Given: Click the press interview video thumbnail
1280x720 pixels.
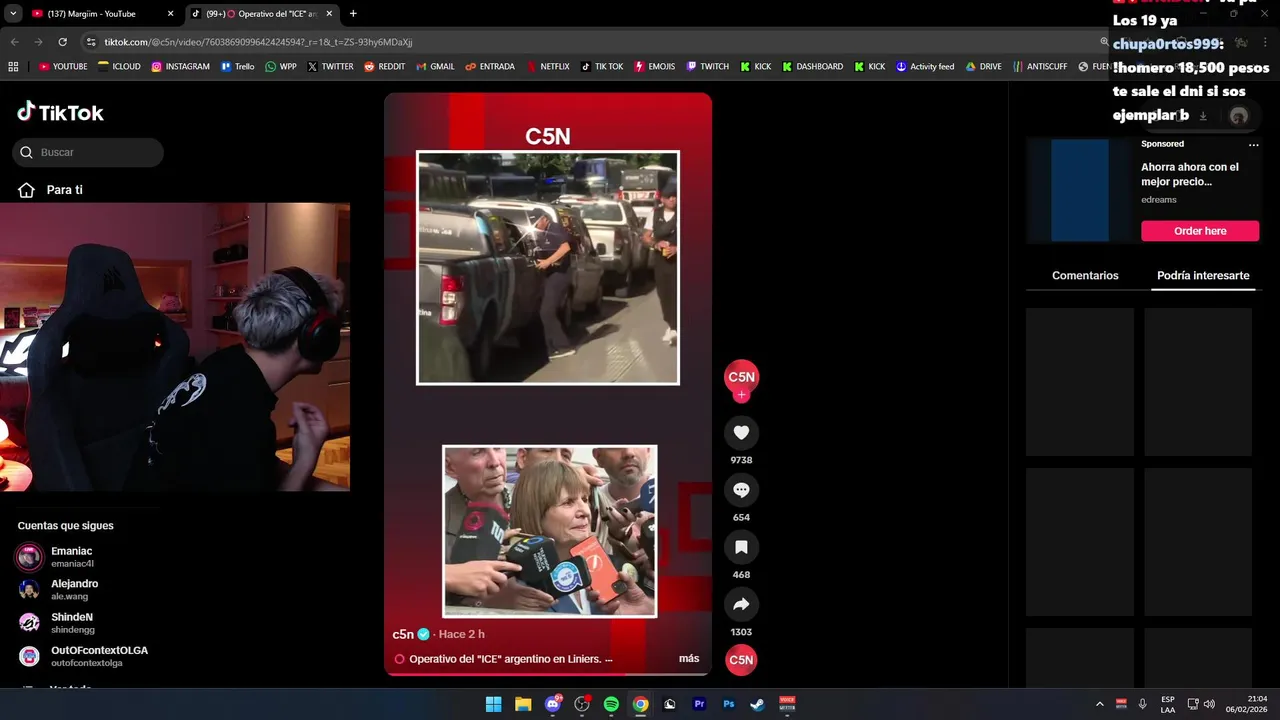Looking at the screenshot, I should click(550, 531).
